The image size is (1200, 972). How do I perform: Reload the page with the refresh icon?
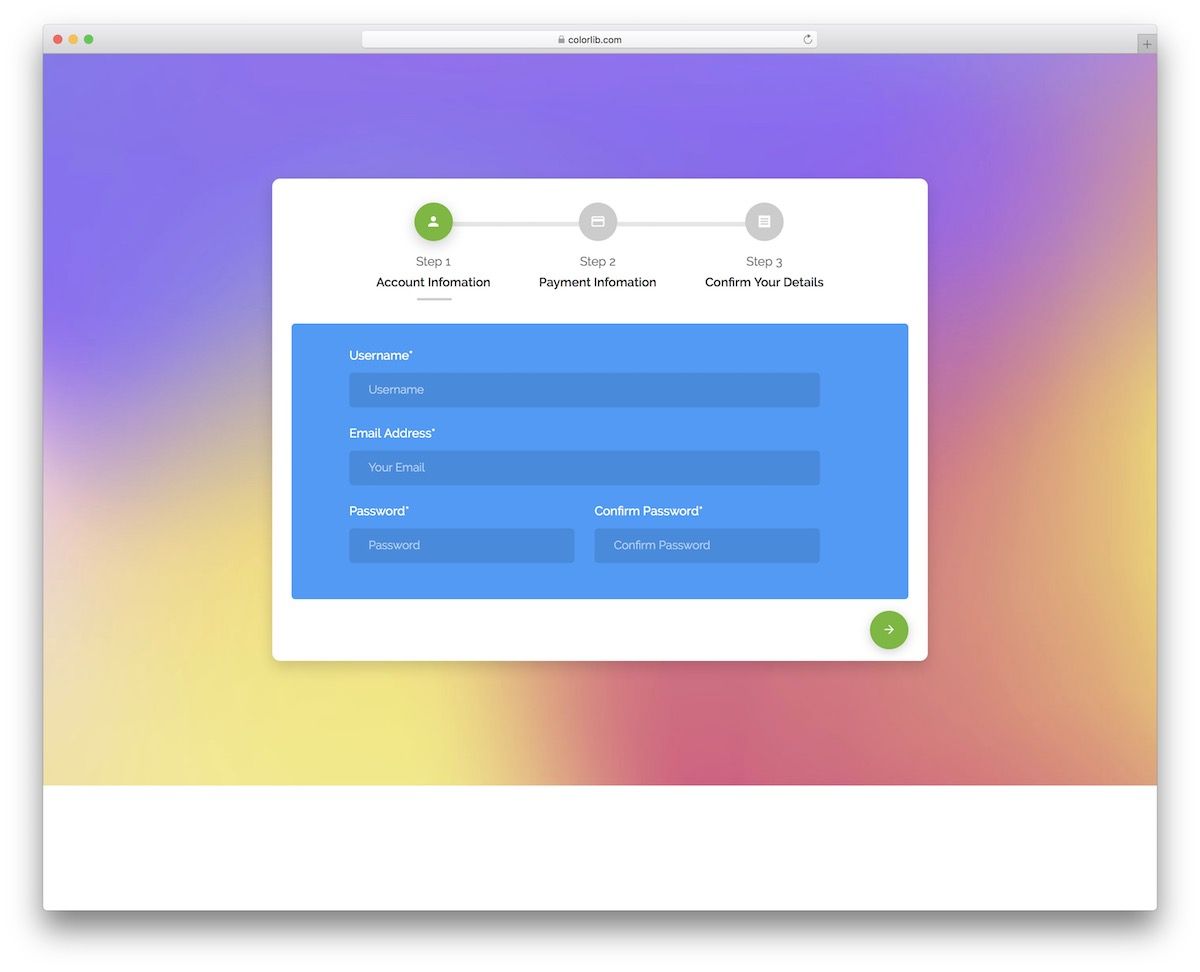[x=808, y=40]
